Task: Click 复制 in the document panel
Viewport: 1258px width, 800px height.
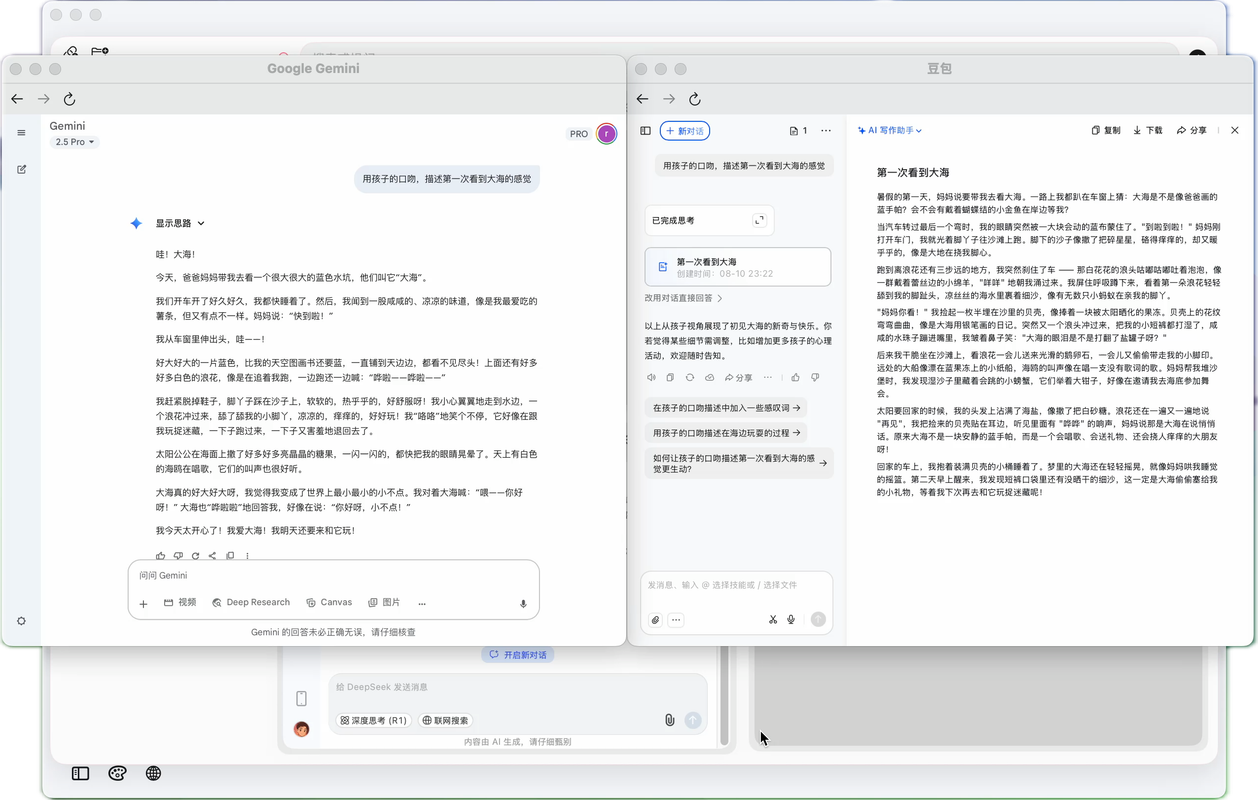Action: tap(1106, 131)
